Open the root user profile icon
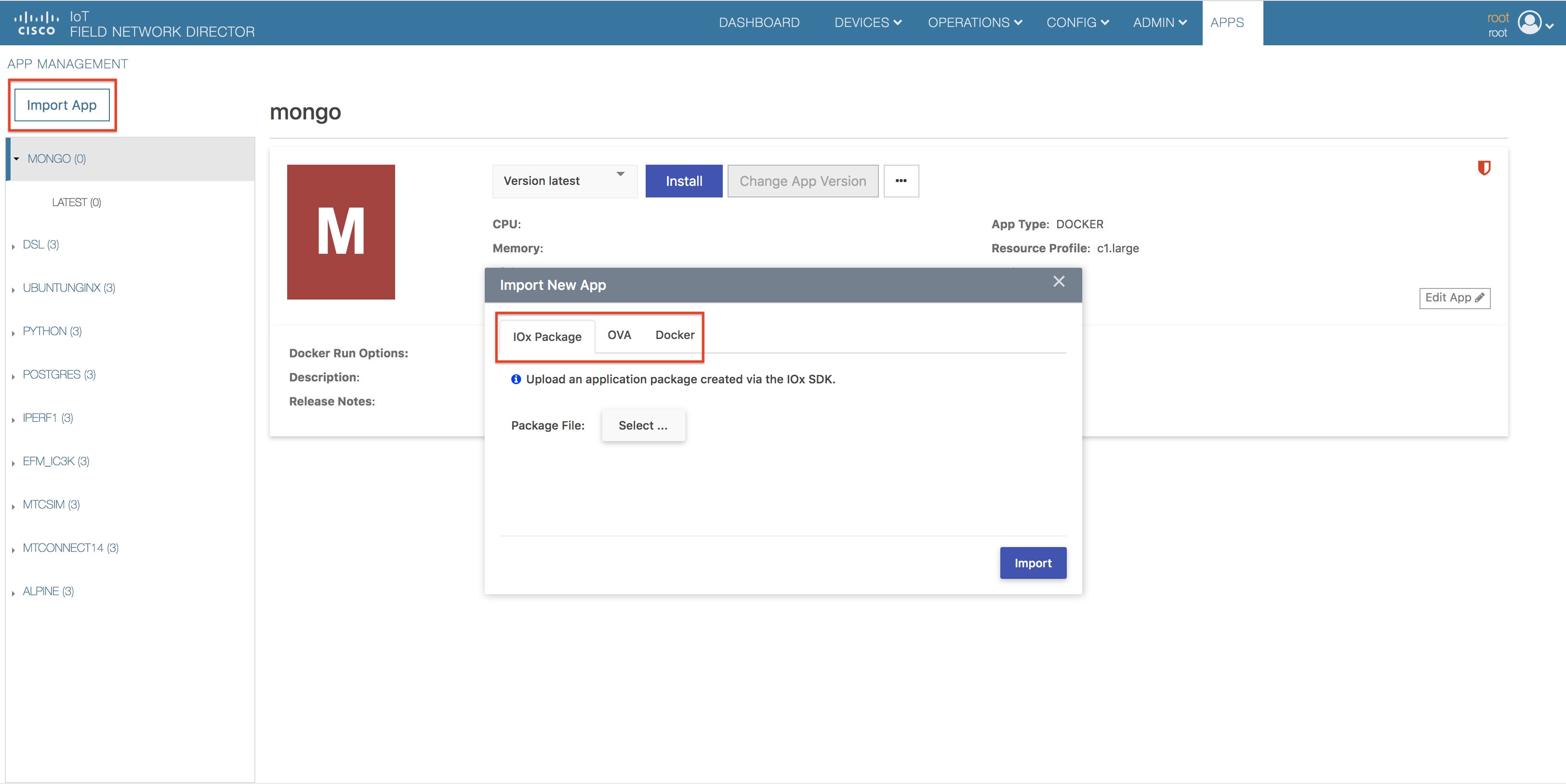 [x=1529, y=23]
